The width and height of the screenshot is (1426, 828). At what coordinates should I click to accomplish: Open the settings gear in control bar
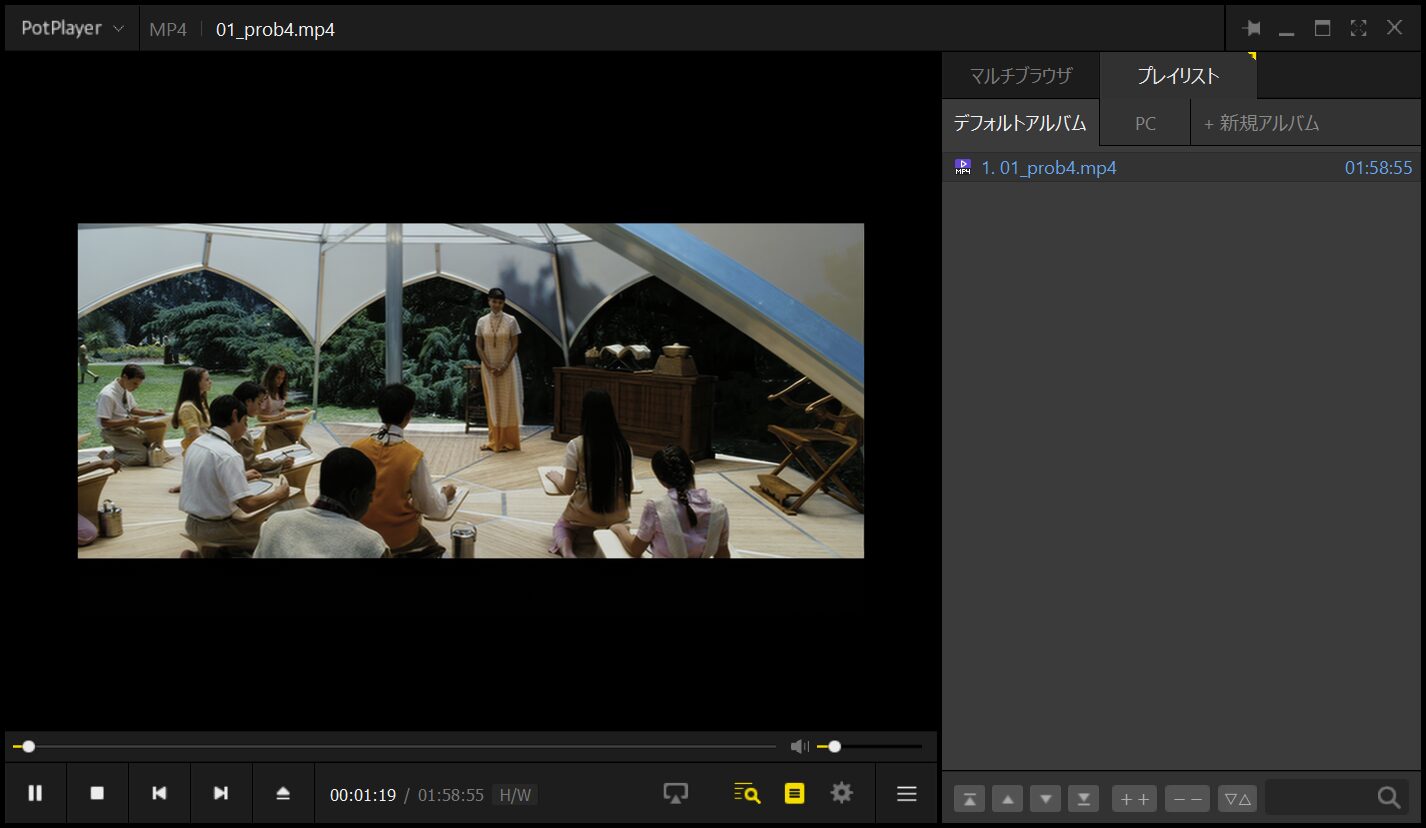pos(842,793)
